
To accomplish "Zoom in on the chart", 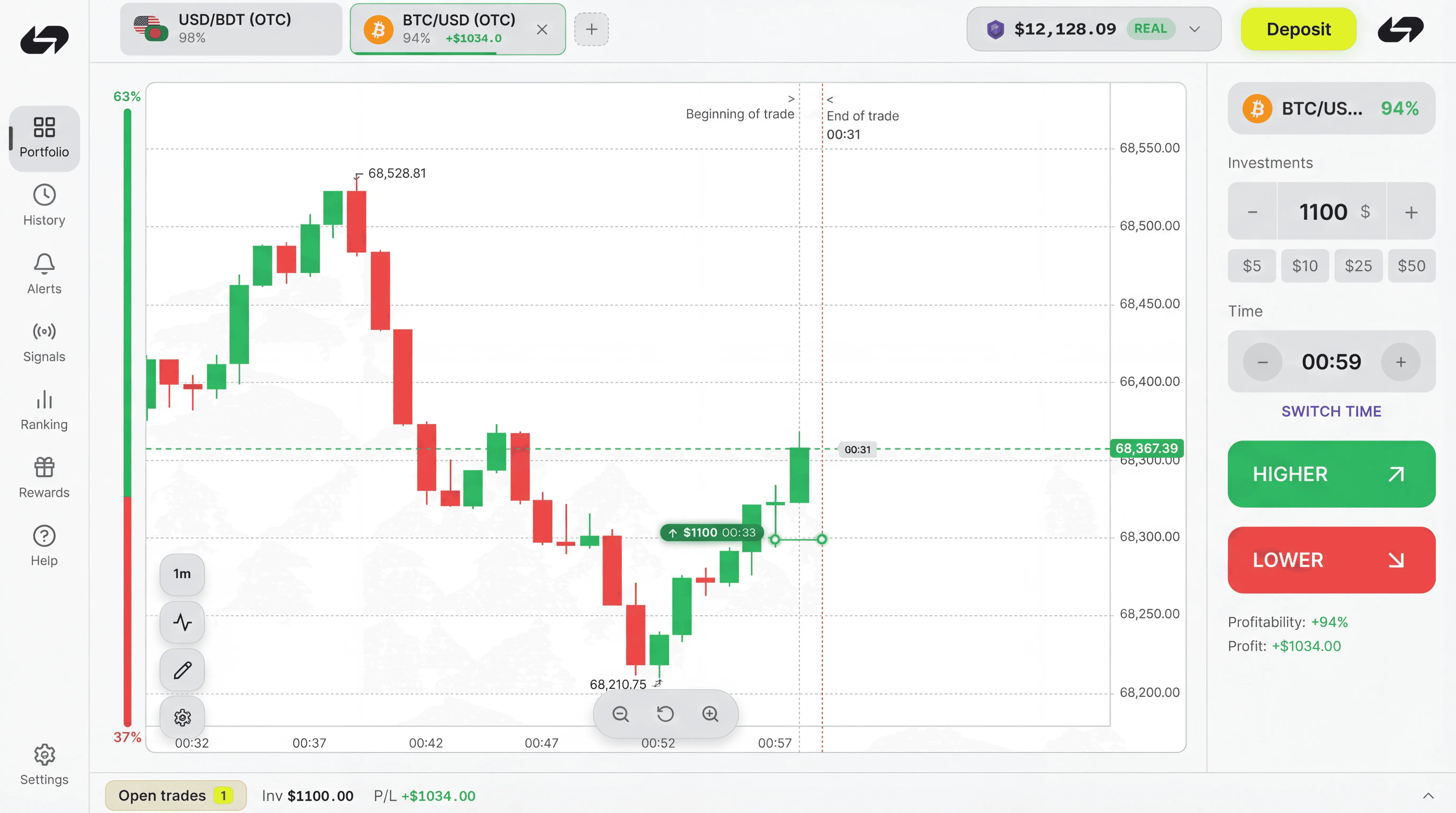I will pyautogui.click(x=710, y=713).
